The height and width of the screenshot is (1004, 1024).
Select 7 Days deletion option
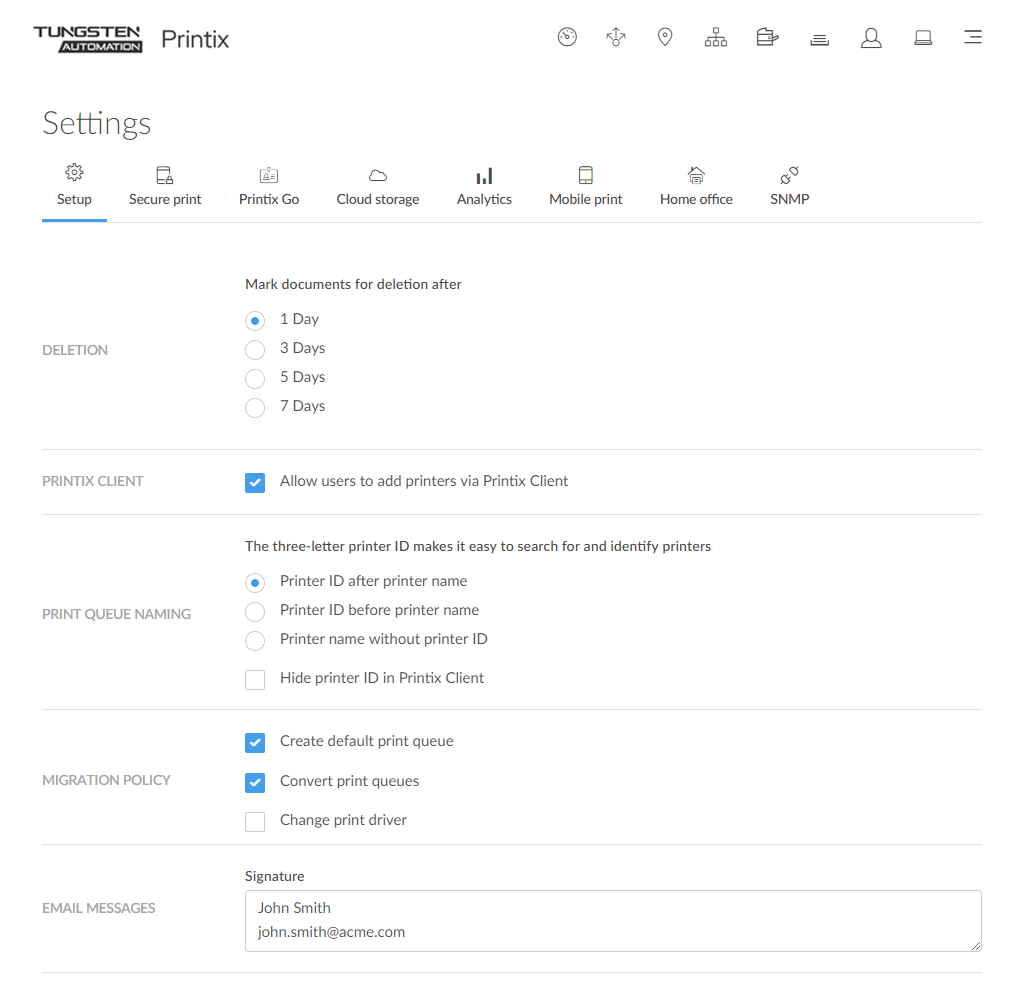pos(255,407)
